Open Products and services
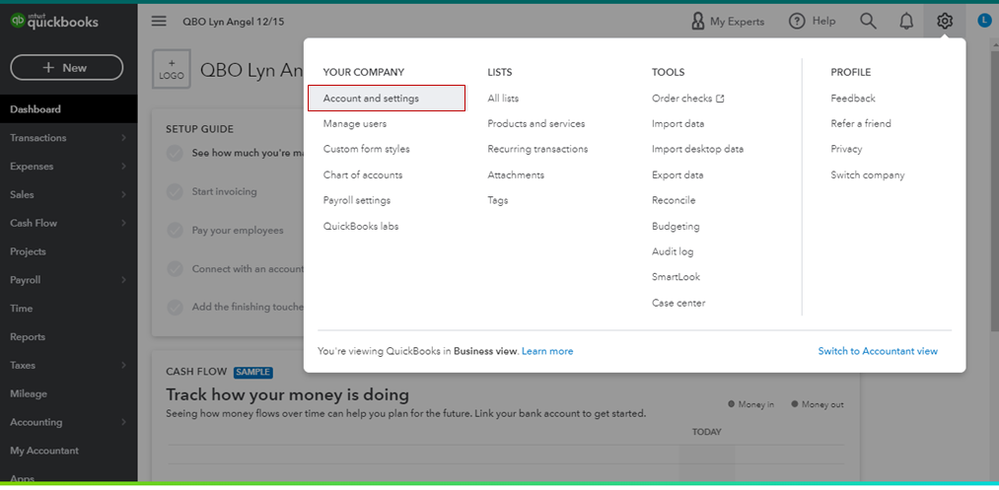 [536, 124]
